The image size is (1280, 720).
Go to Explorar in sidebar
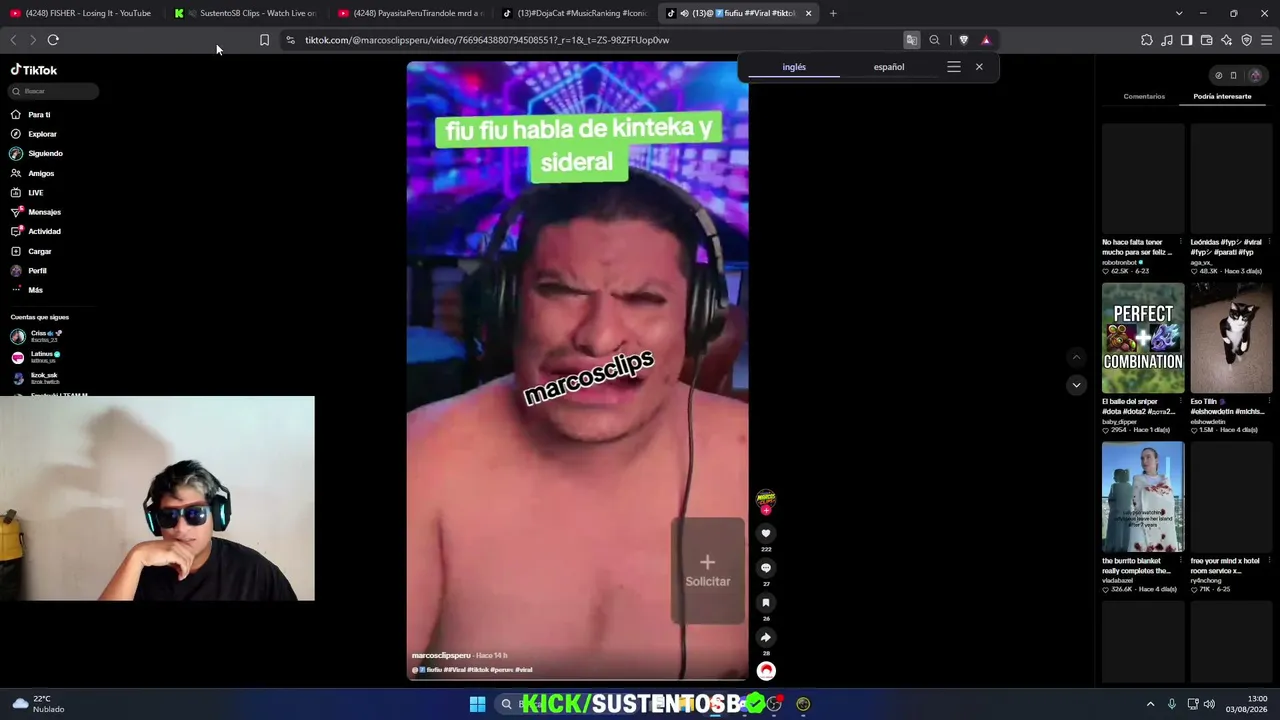click(x=34, y=134)
